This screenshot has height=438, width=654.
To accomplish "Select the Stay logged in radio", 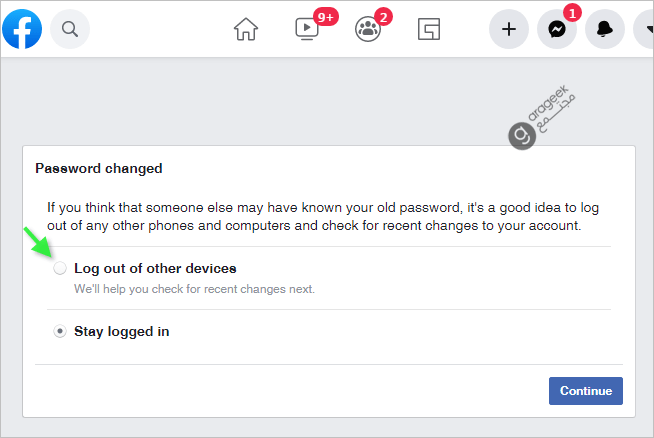I will pos(60,331).
